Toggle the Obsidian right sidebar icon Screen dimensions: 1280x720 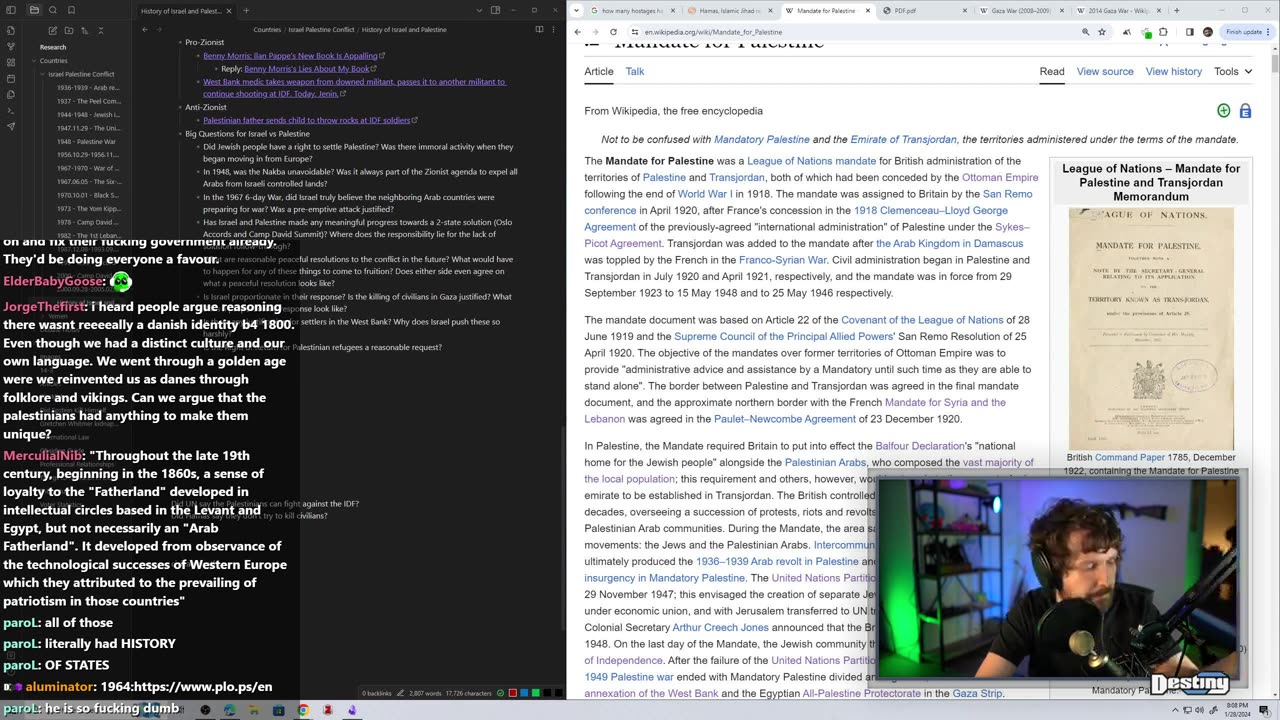click(x=495, y=10)
